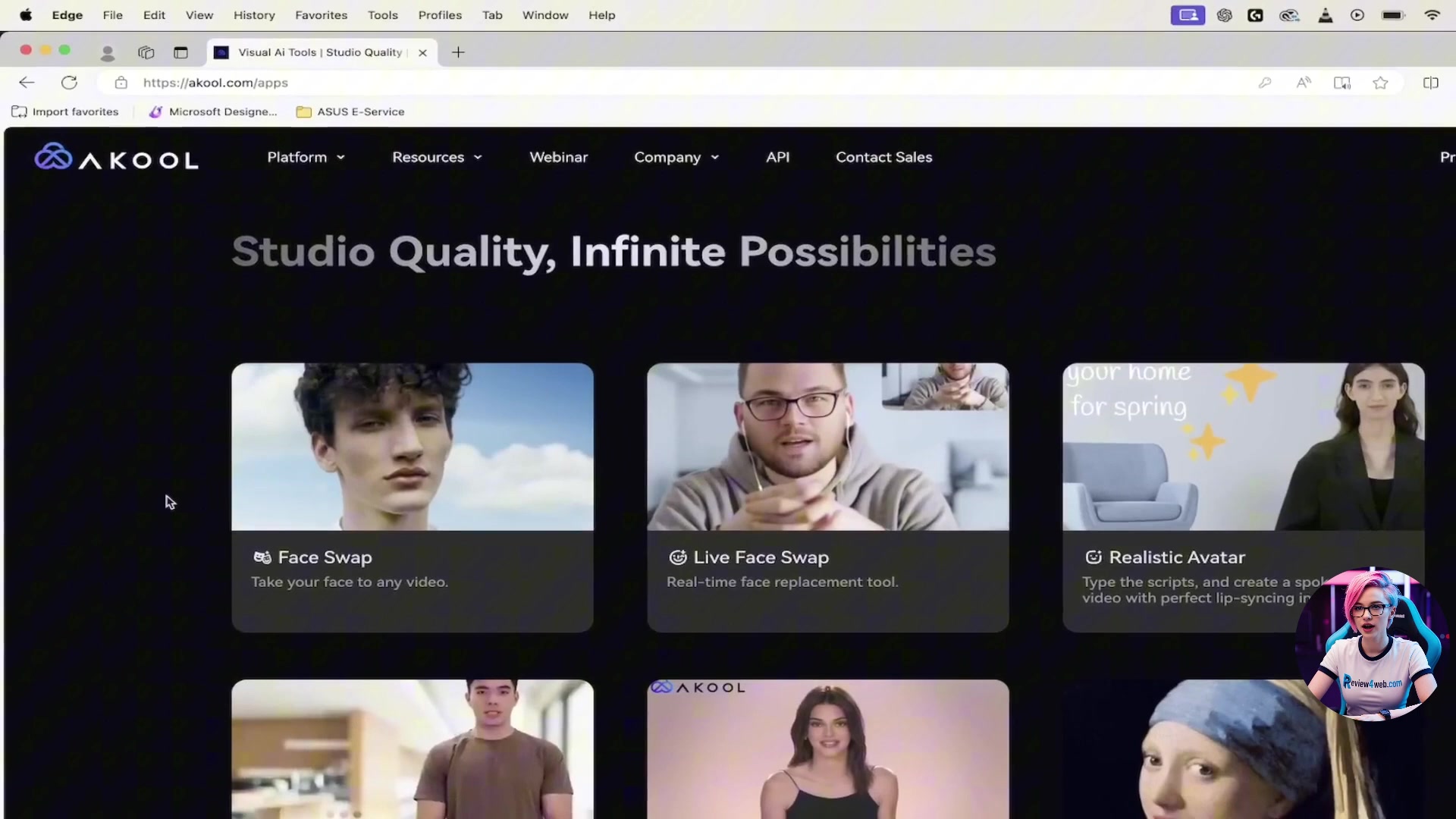Open the Face Swap card thumbnail
The width and height of the screenshot is (1456, 819).
tap(413, 447)
